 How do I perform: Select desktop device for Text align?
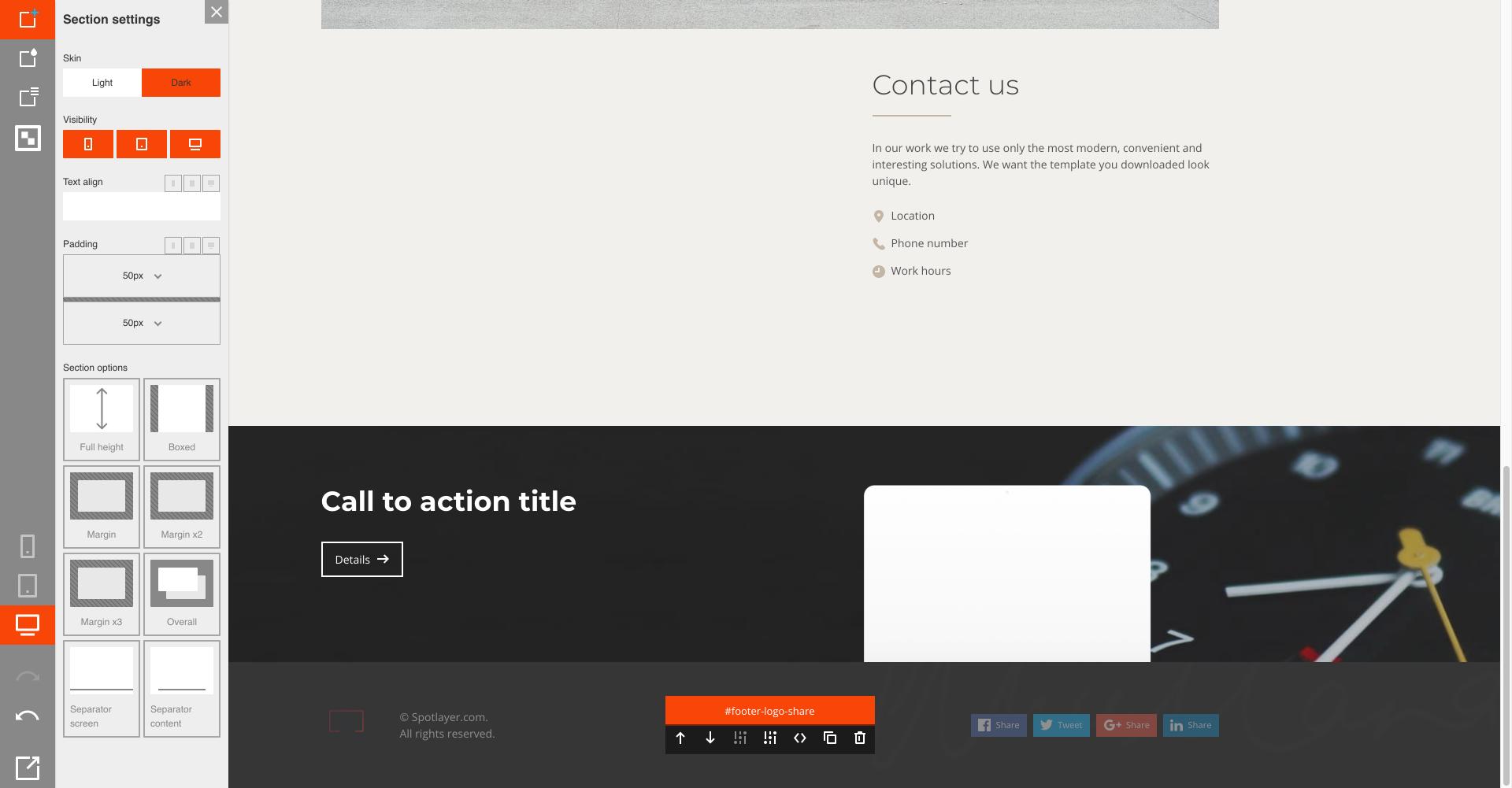point(211,183)
